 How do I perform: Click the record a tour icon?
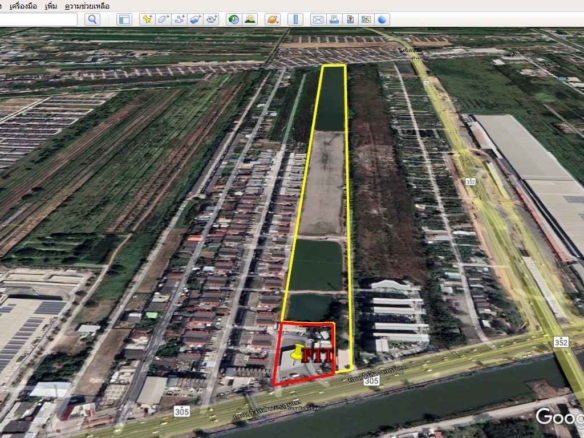tap(212, 19)
